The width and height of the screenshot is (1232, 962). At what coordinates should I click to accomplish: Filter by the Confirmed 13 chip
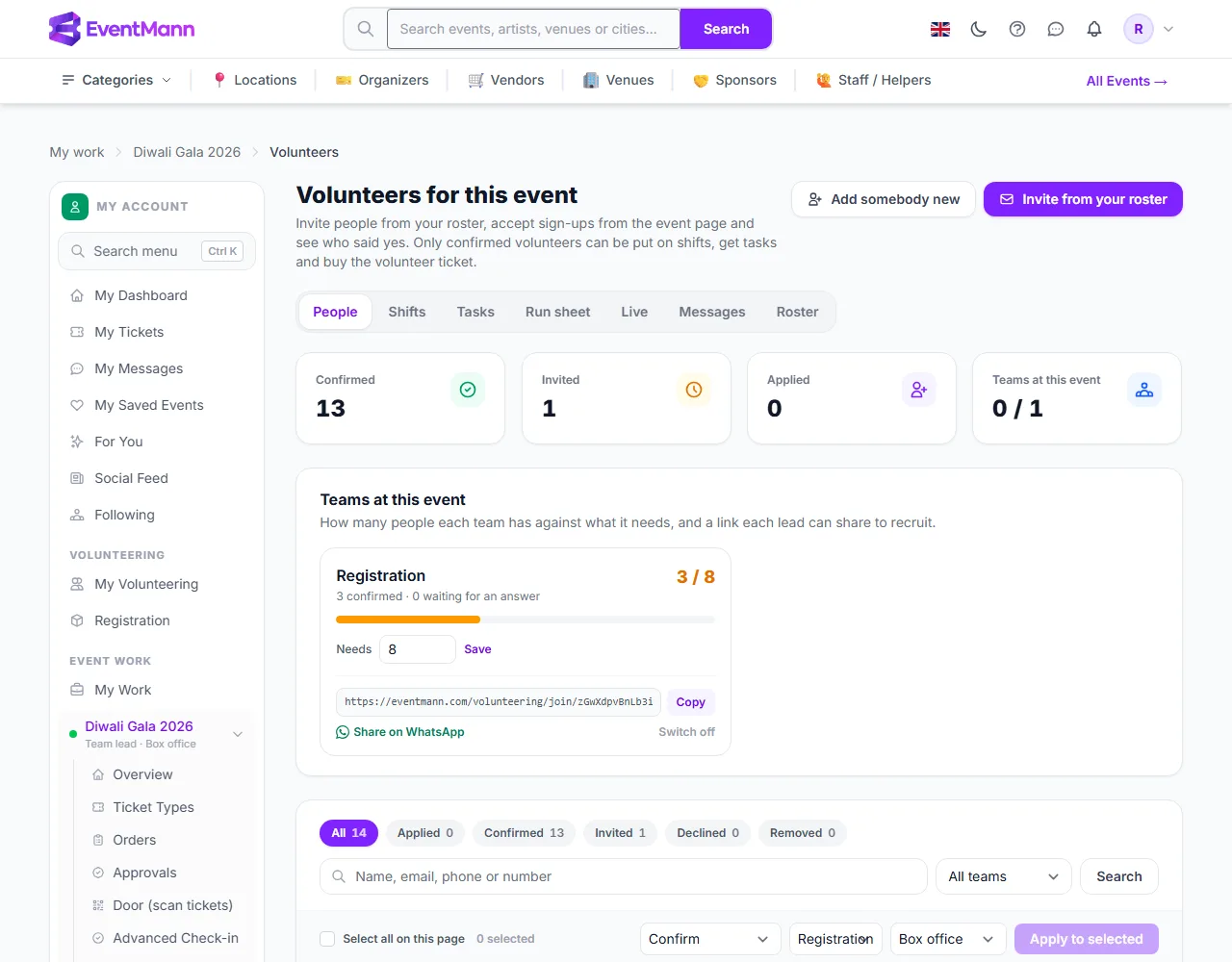(x=525, y=833)
